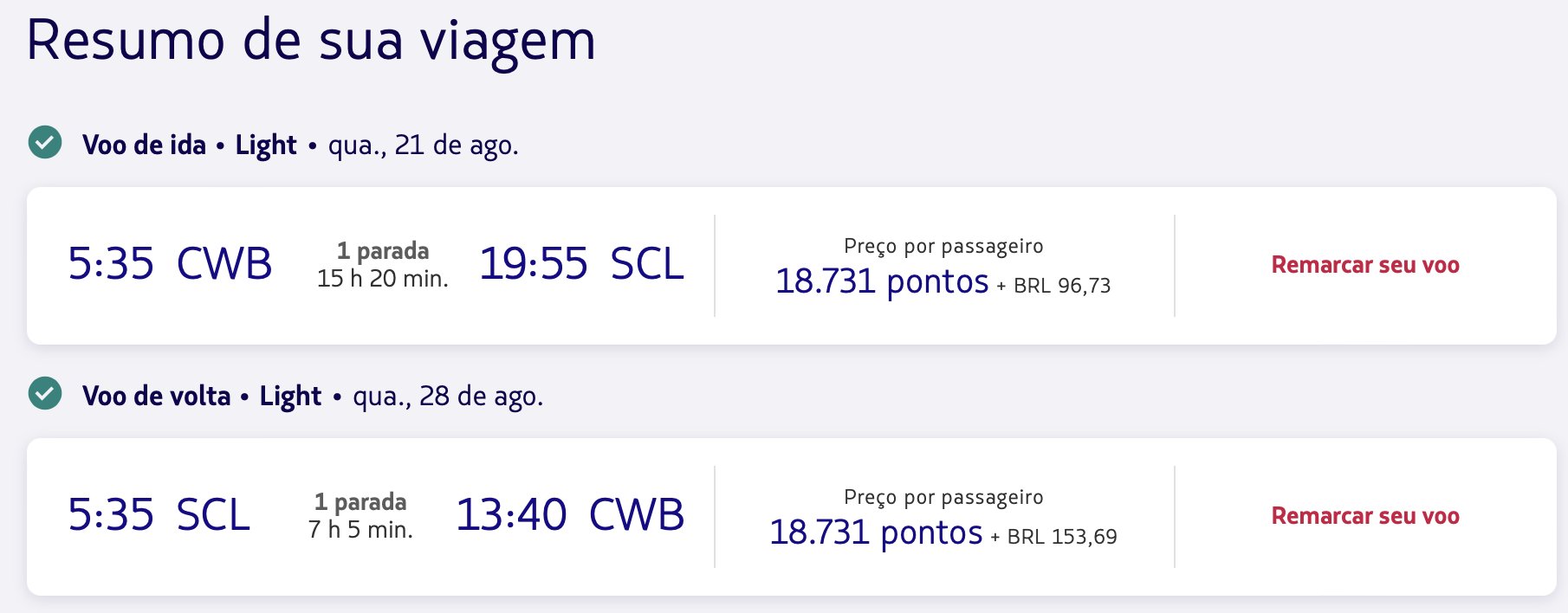
Task: Click Remarcar seu voo for the return flight
Action: (1365, 516)
